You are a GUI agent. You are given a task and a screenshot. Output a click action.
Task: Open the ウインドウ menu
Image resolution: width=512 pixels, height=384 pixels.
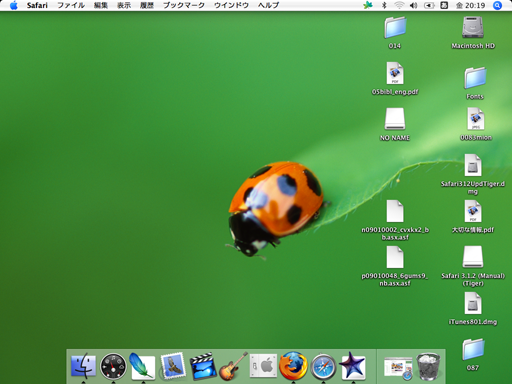point(231,5)
